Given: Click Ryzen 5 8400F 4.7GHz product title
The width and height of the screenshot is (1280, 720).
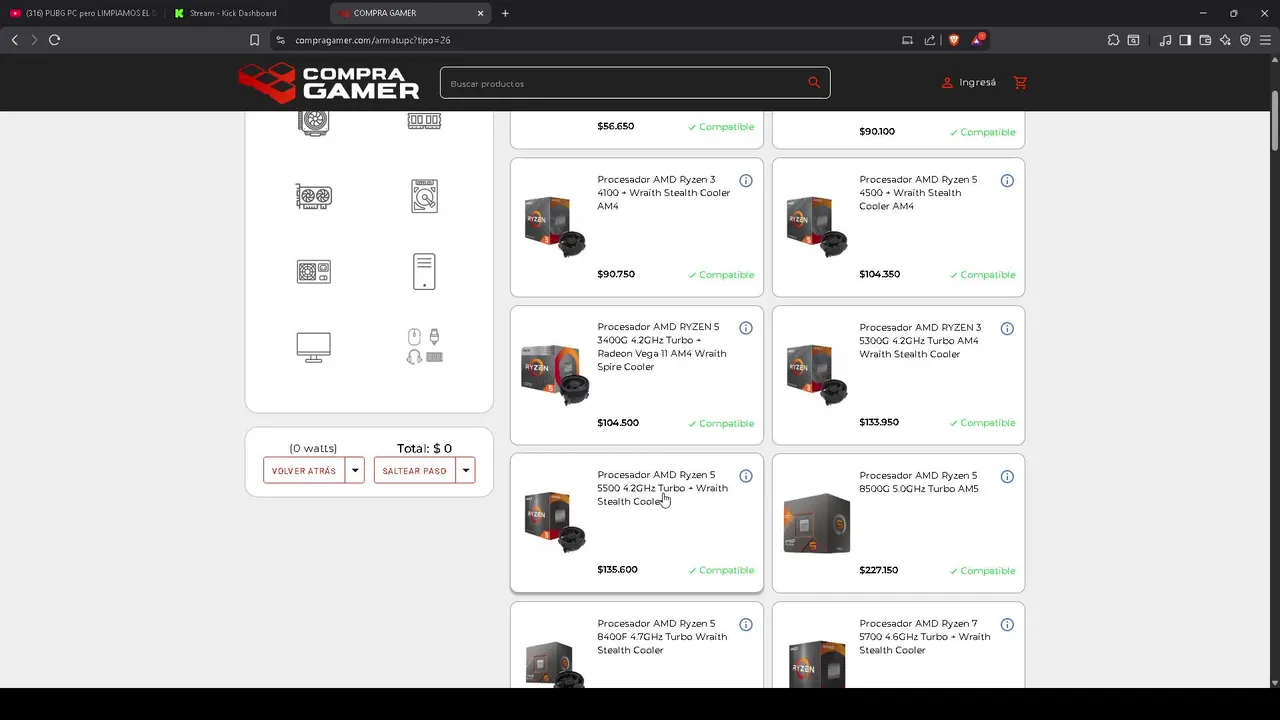Looking at the screenshot, I should coord(663,636).
